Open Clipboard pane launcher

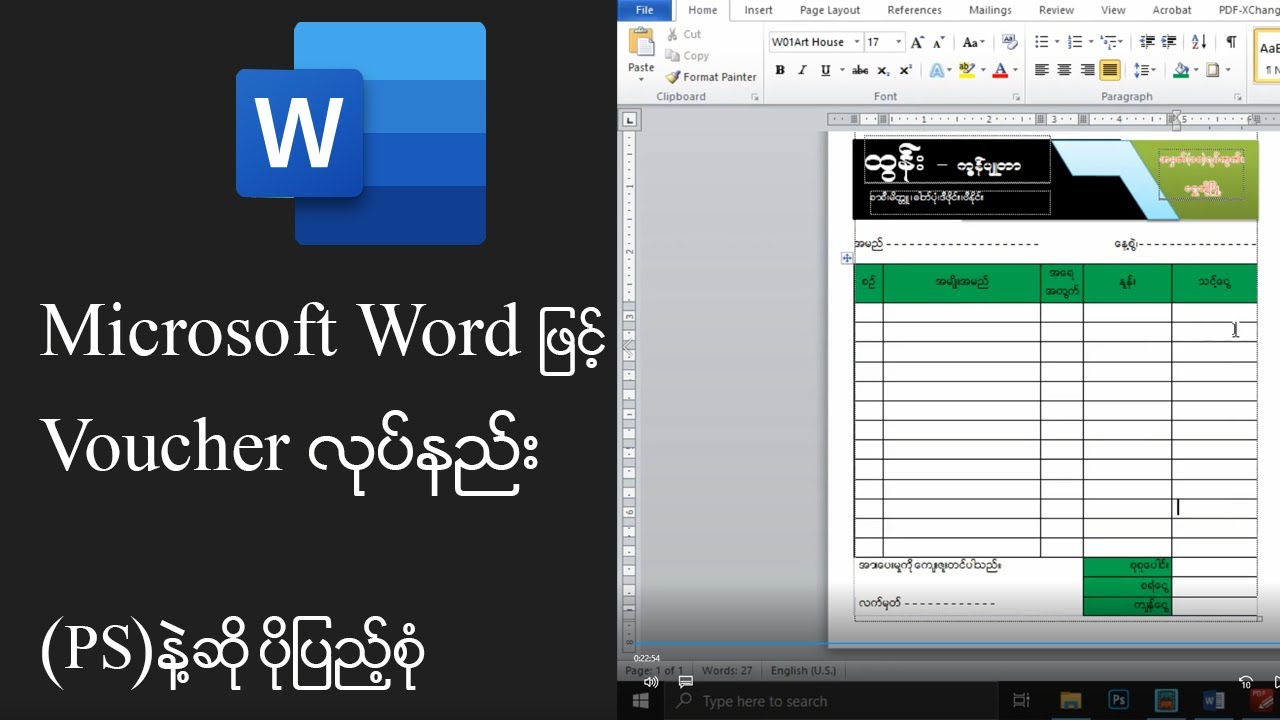(754, 97)
